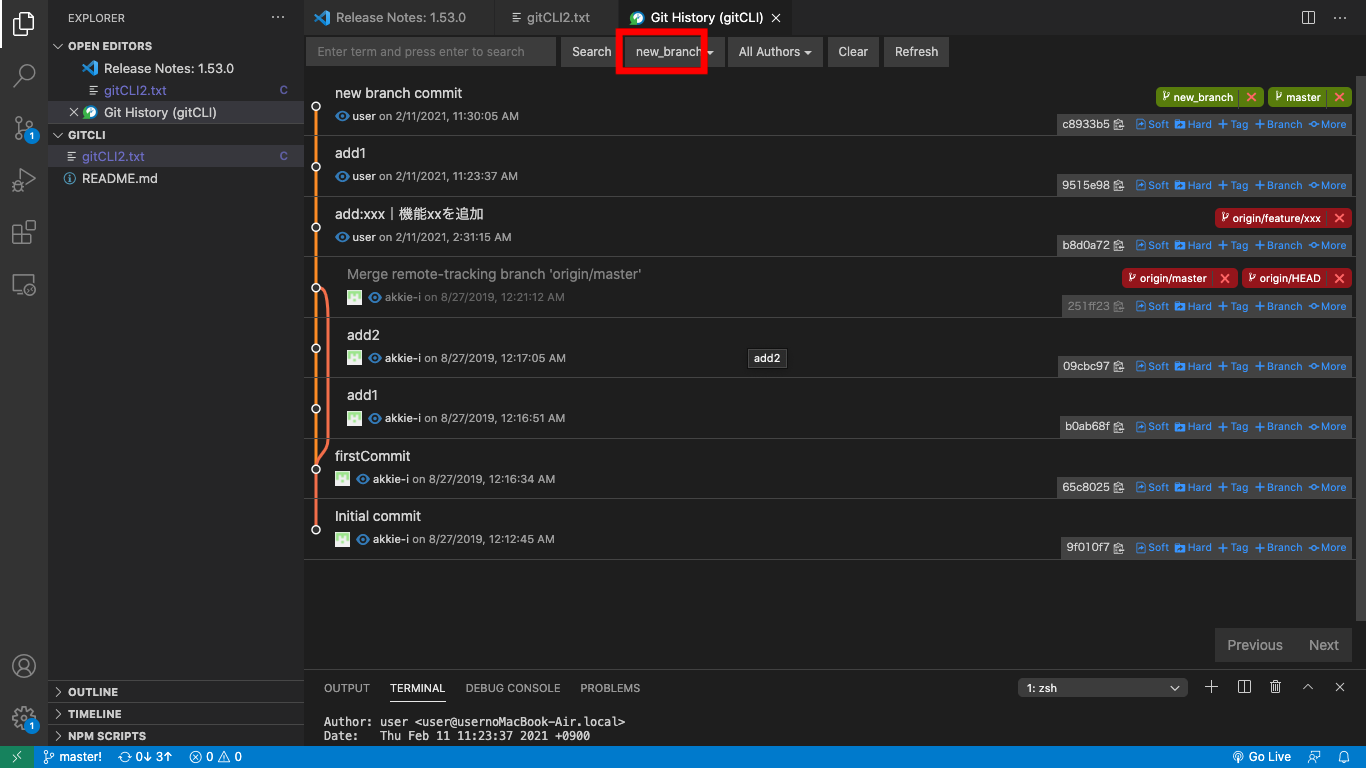
Task: Click the notifications bell in status bar
Action: [x=1343, y=757]
